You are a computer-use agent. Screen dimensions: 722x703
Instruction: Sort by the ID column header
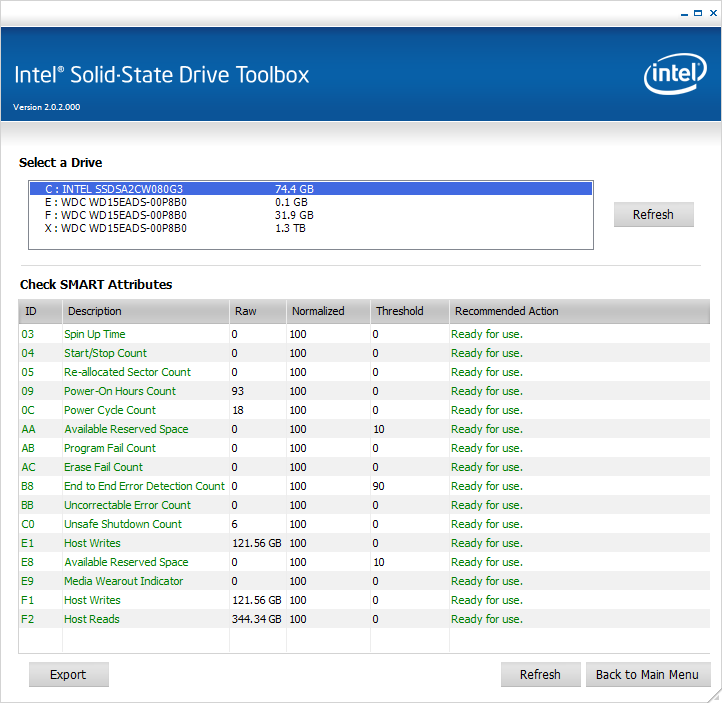pos(40,311)
